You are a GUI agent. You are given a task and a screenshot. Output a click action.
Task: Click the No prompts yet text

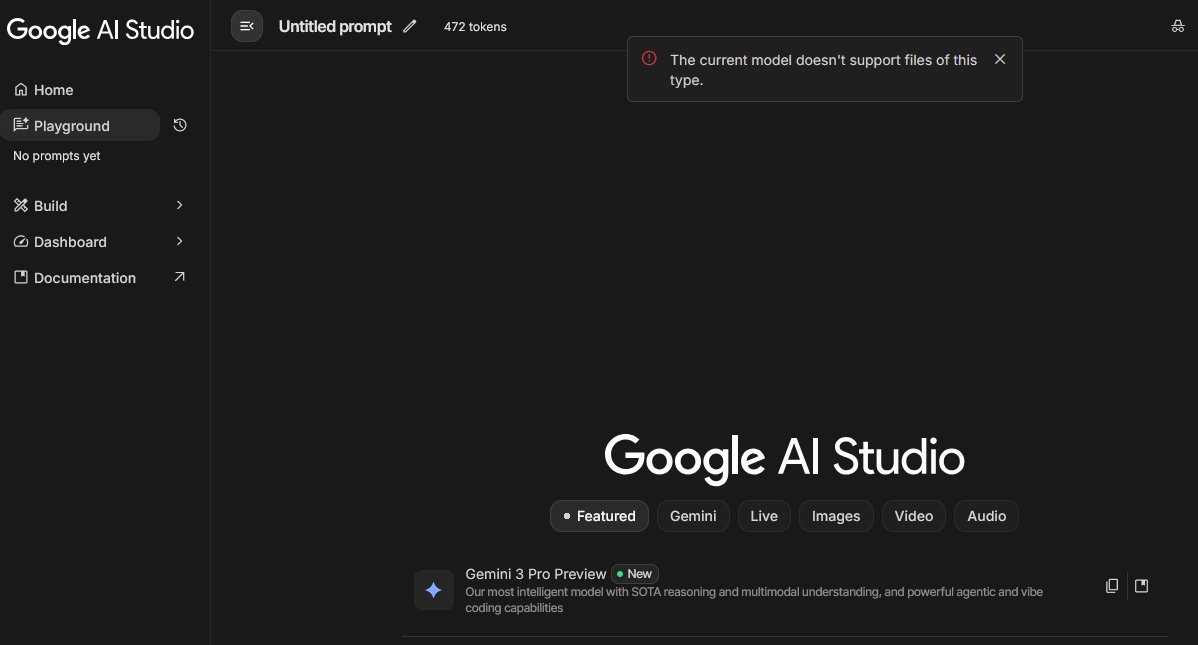coord(57,155)
